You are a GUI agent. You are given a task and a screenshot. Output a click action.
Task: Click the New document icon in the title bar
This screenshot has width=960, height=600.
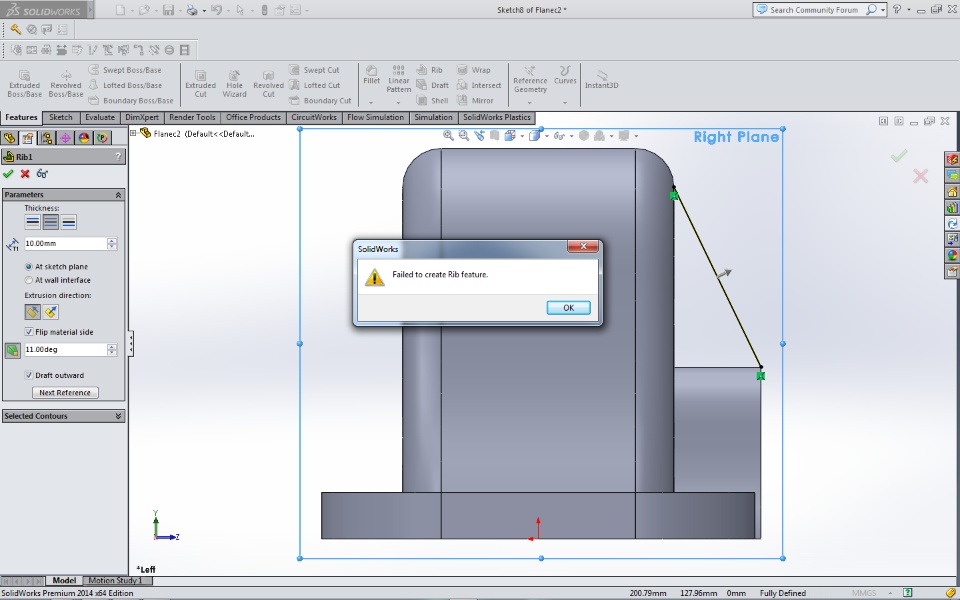pos(121,10)
